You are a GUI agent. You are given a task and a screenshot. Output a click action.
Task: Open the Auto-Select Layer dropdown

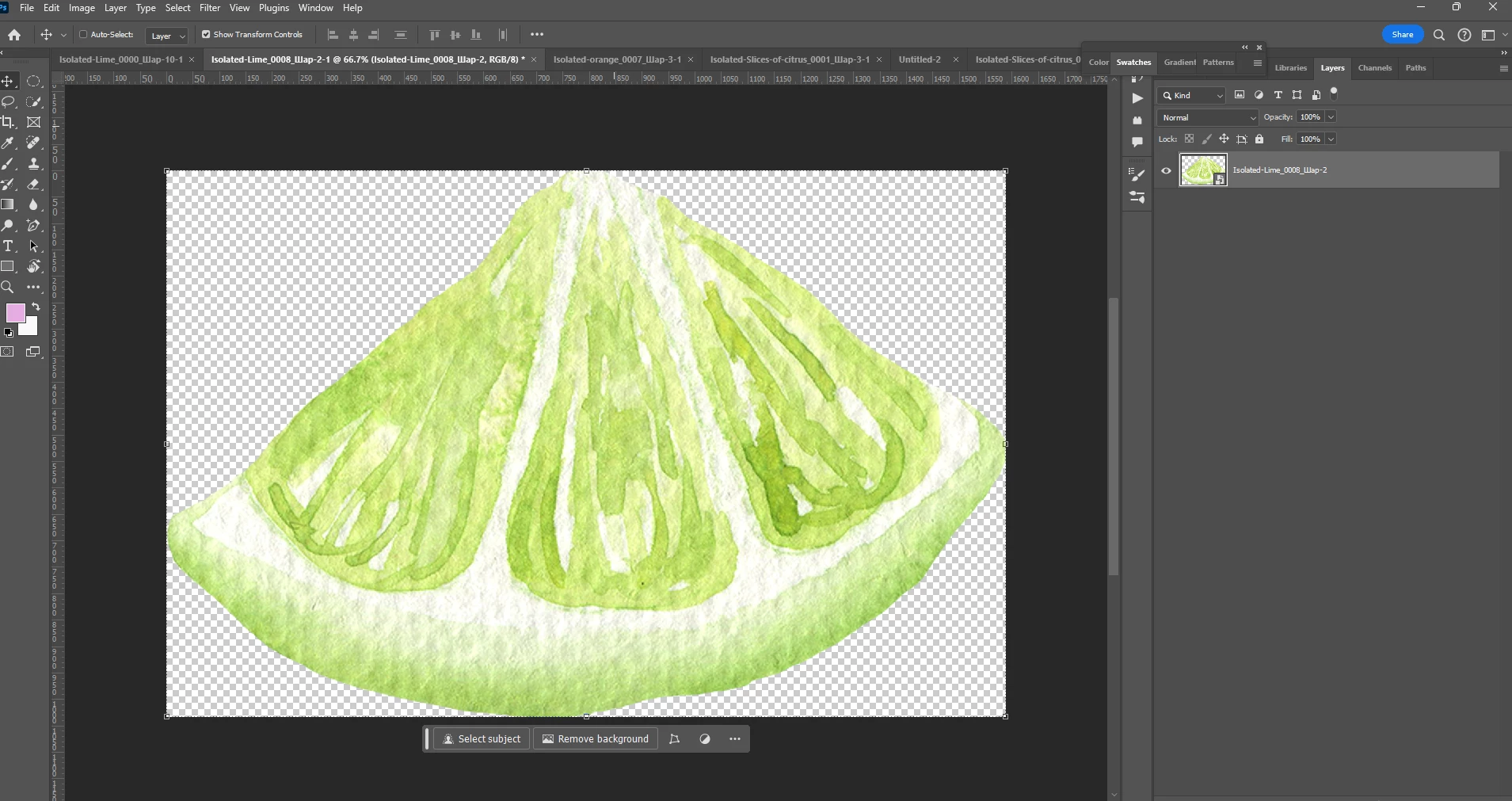167,36
